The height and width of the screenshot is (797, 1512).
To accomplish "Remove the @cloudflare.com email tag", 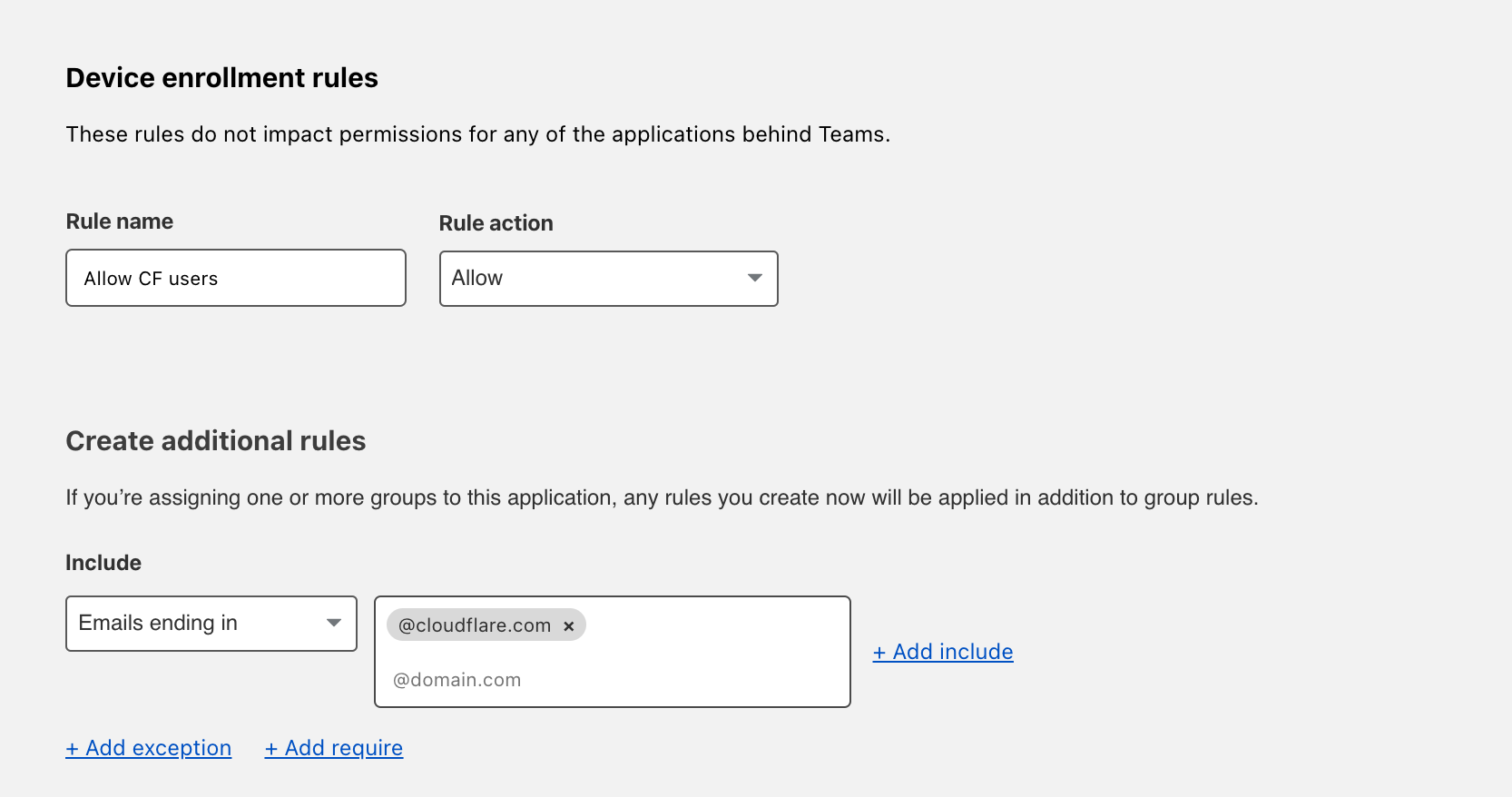I will 569,626.
